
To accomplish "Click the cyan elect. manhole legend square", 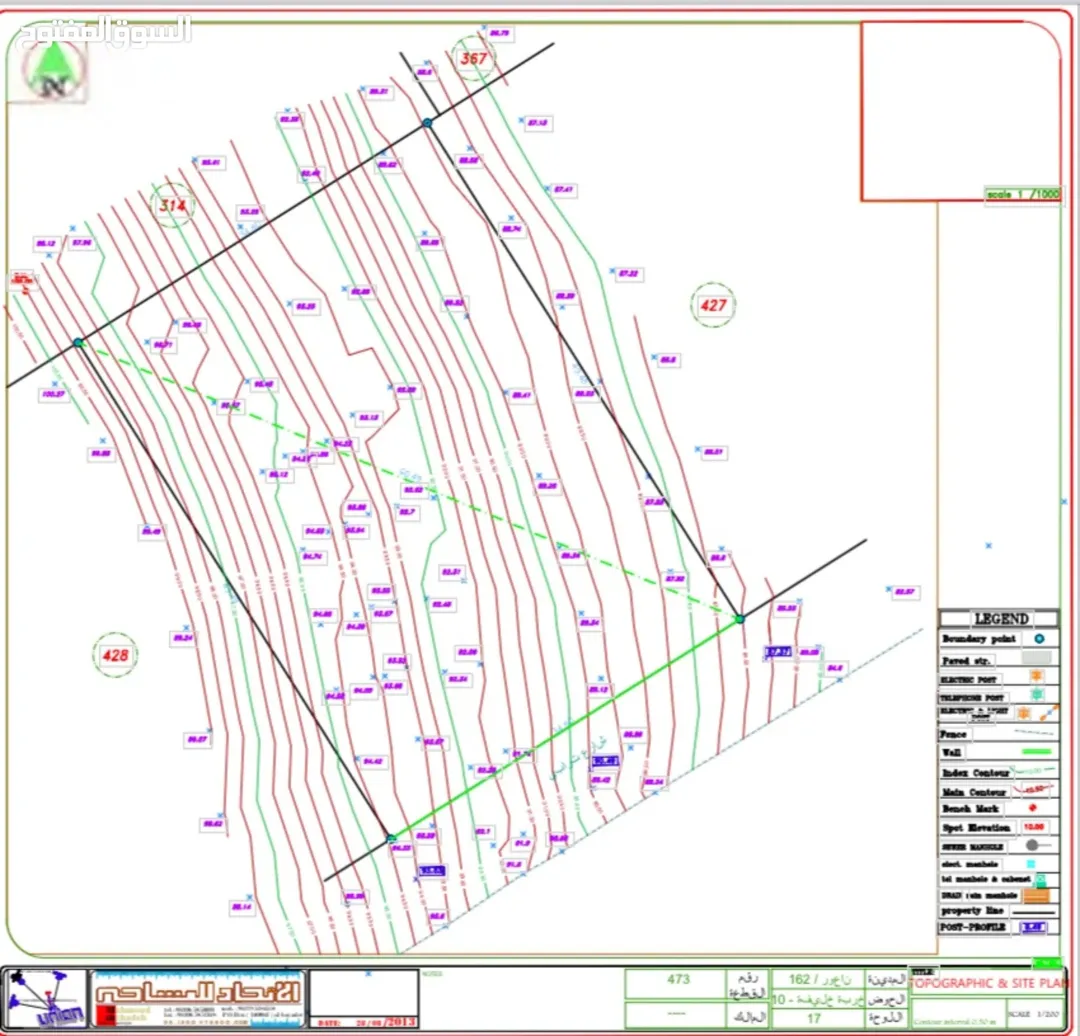I will pyautogui.click(x=1031, y=864).
